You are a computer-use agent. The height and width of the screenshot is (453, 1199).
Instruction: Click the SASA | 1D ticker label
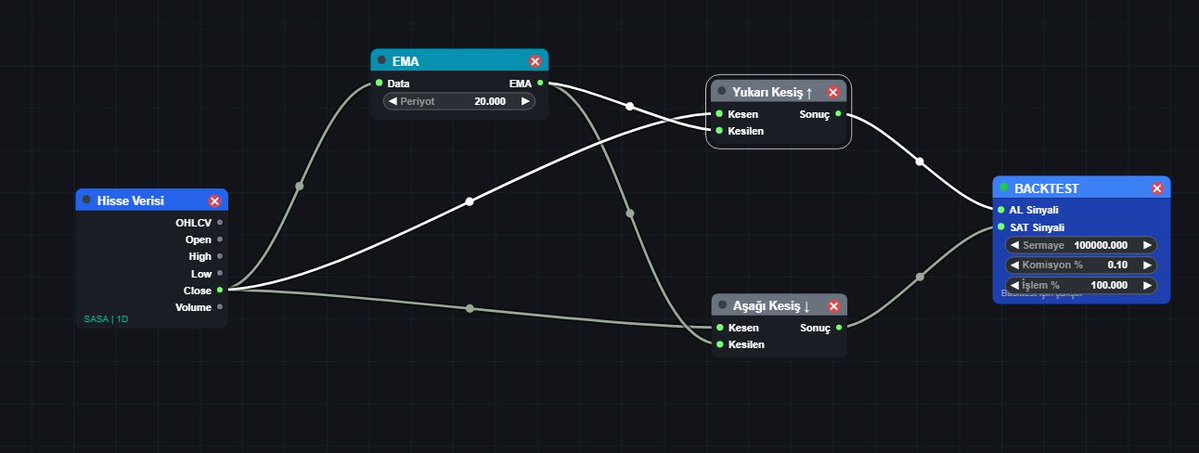[106, 319]
